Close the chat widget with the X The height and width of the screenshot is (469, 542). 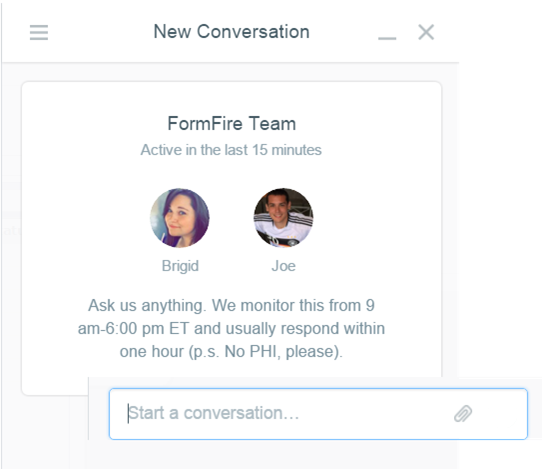tap(426, 32)
